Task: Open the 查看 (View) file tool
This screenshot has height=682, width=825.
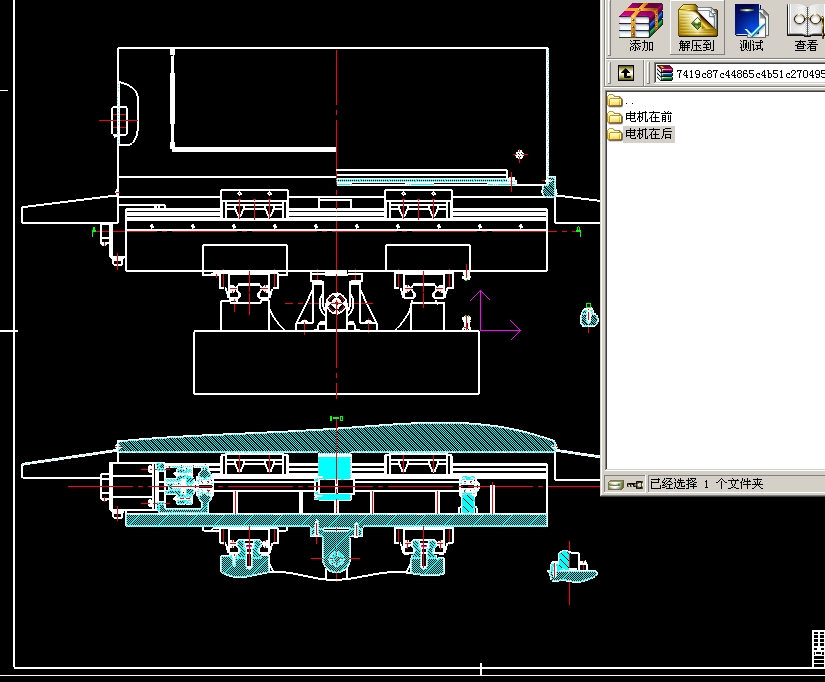Action: click(805, 27)
